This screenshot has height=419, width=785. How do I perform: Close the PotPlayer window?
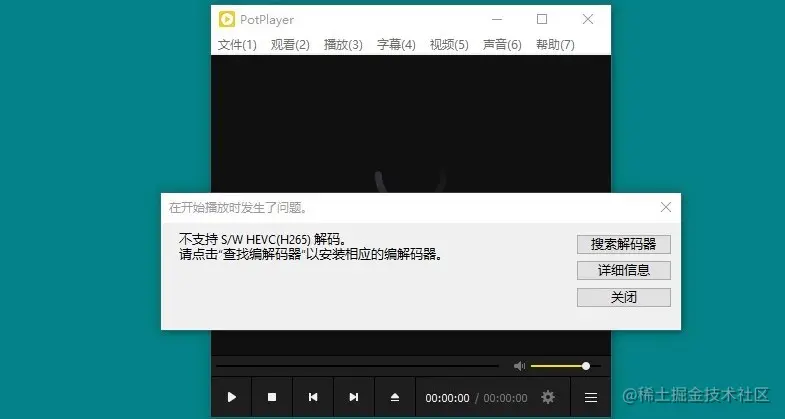(588, 20)
